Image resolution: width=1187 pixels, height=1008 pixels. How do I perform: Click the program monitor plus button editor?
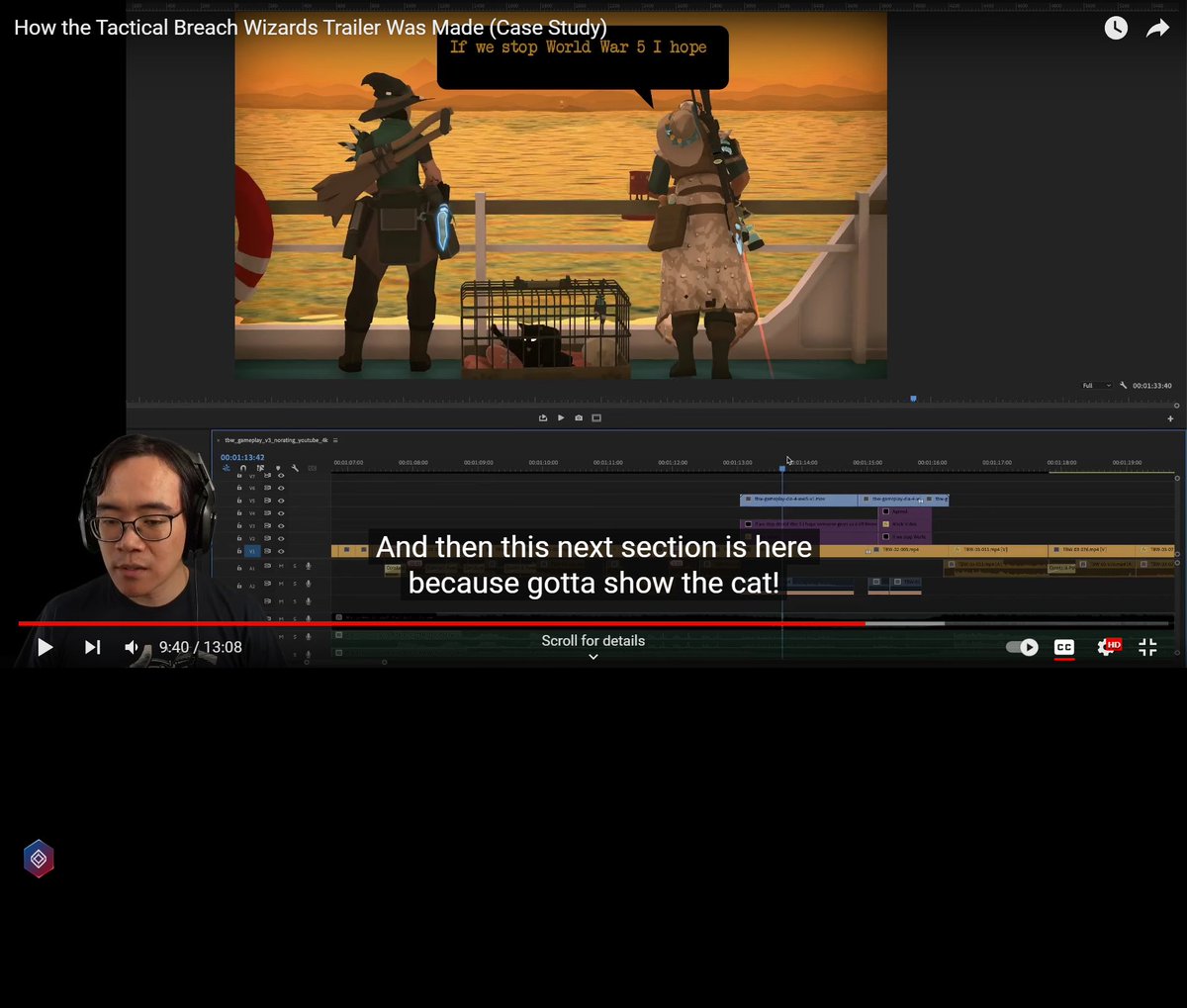1171,418
